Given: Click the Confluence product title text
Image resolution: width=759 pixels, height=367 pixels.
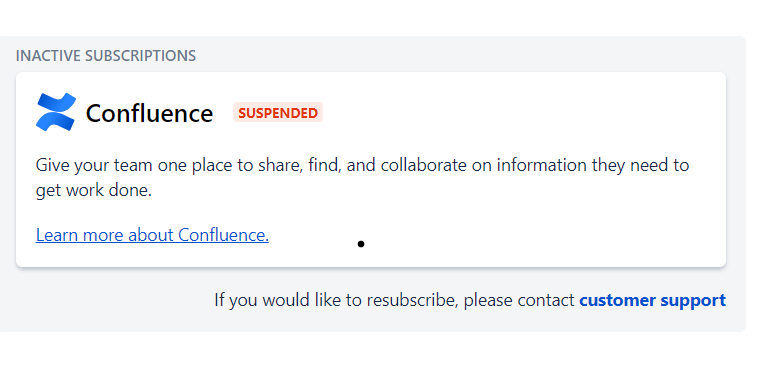Looking at the screenshot, I should pyautogui.click(x=149, y=113).
